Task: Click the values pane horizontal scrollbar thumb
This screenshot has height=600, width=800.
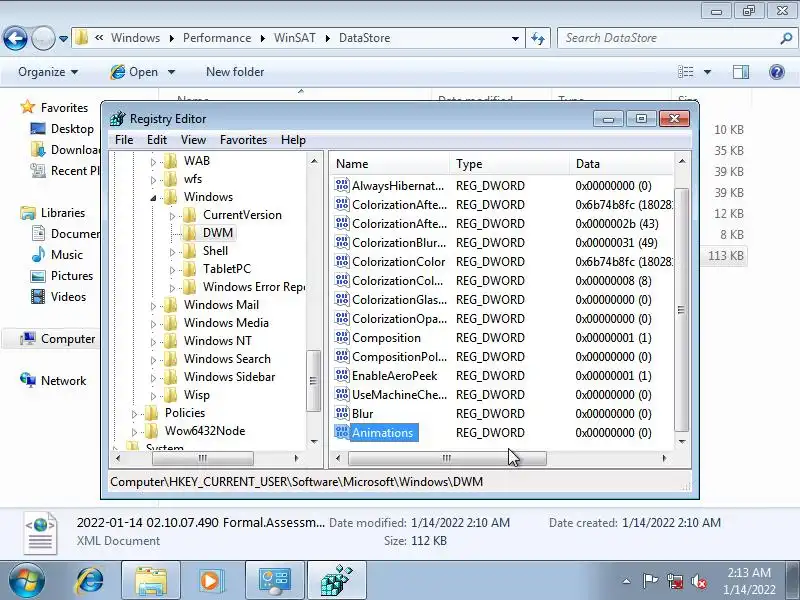Action: pos(447,458)
